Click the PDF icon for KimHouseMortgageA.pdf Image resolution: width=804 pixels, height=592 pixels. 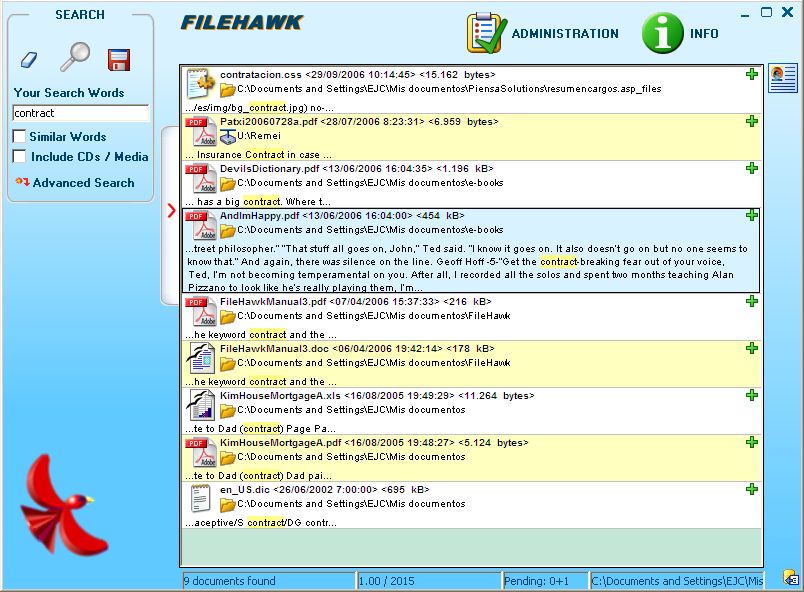(200, 453)
